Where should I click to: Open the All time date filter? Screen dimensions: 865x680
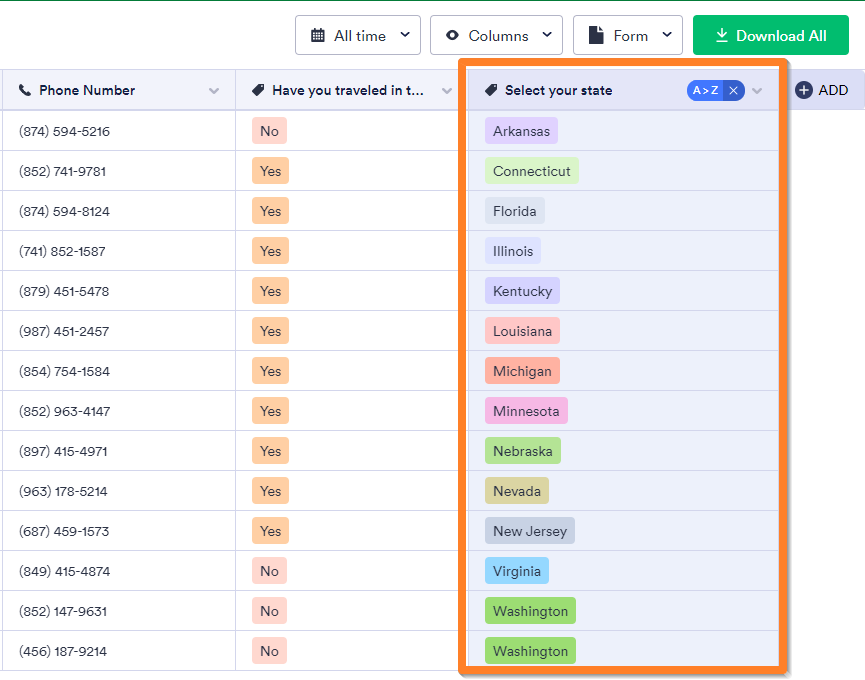pos(357,36)
